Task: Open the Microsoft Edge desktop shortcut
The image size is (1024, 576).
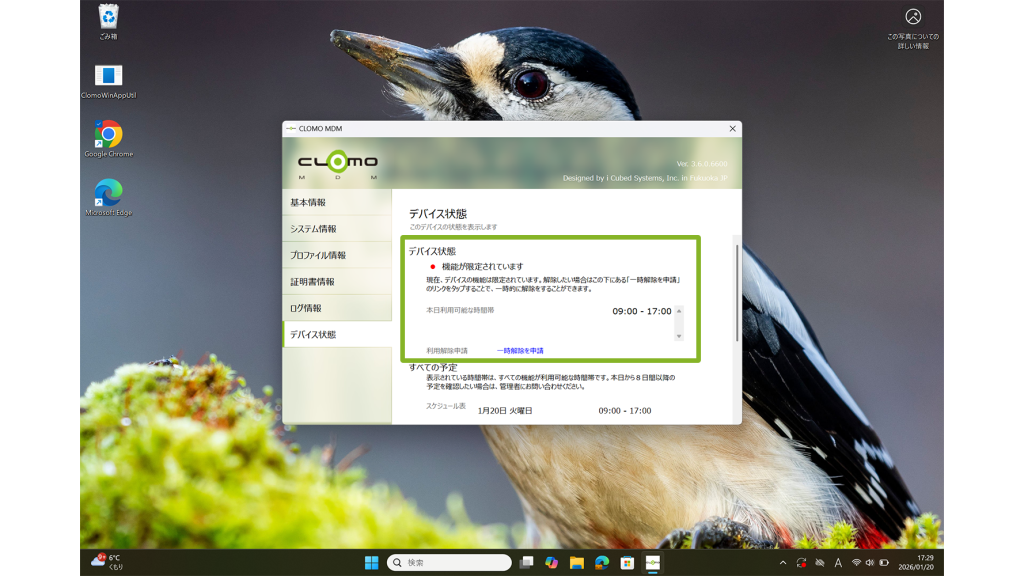Action: tap(108, 193)
